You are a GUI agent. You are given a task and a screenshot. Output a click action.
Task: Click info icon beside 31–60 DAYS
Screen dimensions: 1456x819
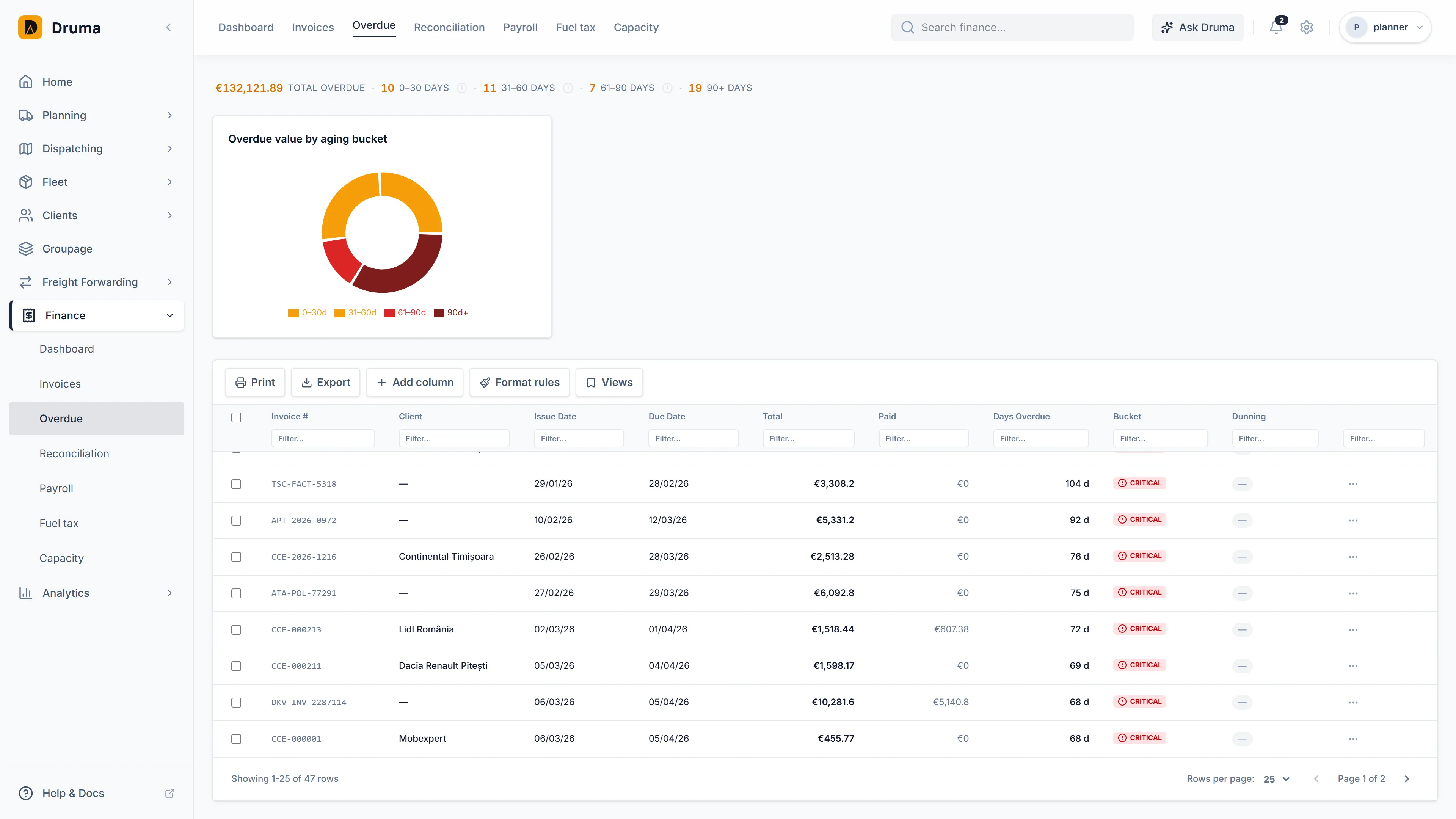(x=568, y=88)
